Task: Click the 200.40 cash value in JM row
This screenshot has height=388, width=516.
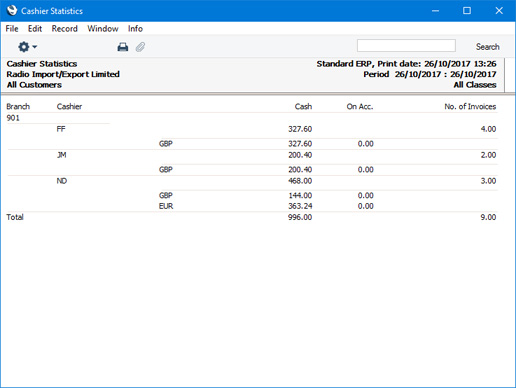Action: pyautogui.click(x=300, y=155)
